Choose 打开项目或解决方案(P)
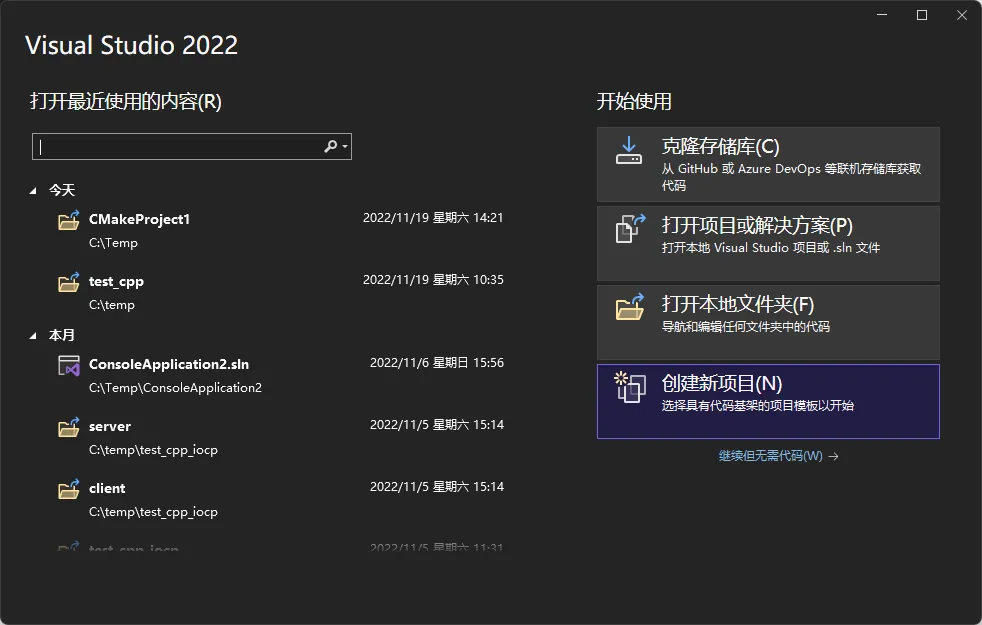982x625 pixels. click(768, 243)
